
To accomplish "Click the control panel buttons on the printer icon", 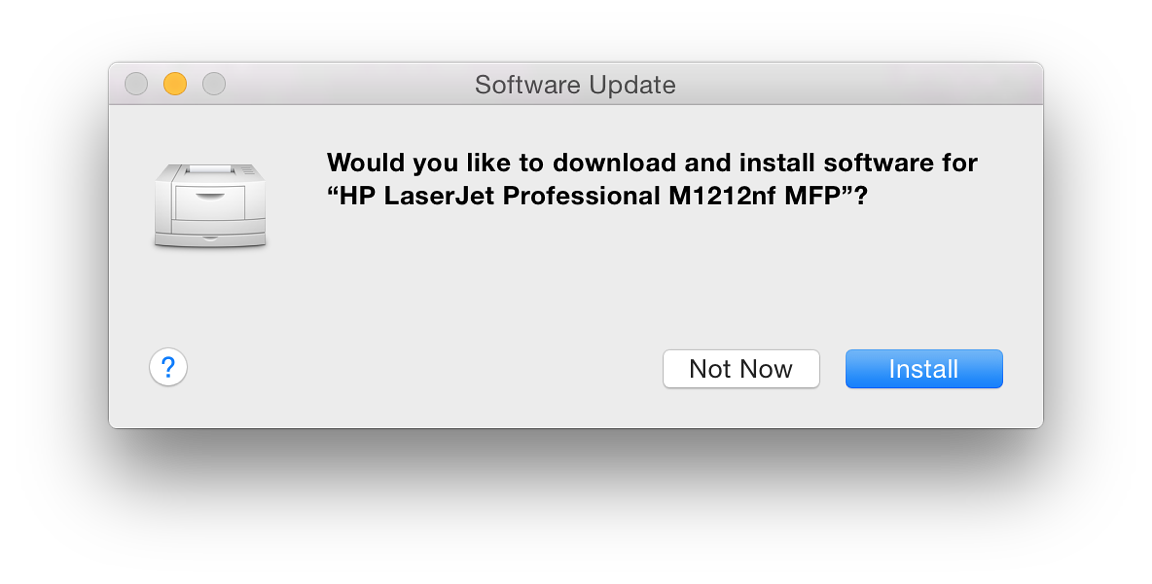I will (250, 171).
